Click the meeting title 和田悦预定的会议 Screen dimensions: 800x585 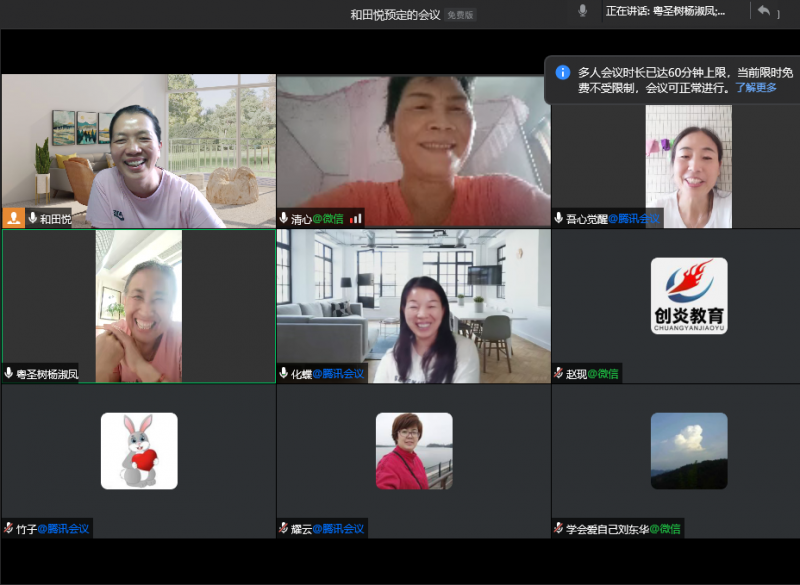(395, 15)
